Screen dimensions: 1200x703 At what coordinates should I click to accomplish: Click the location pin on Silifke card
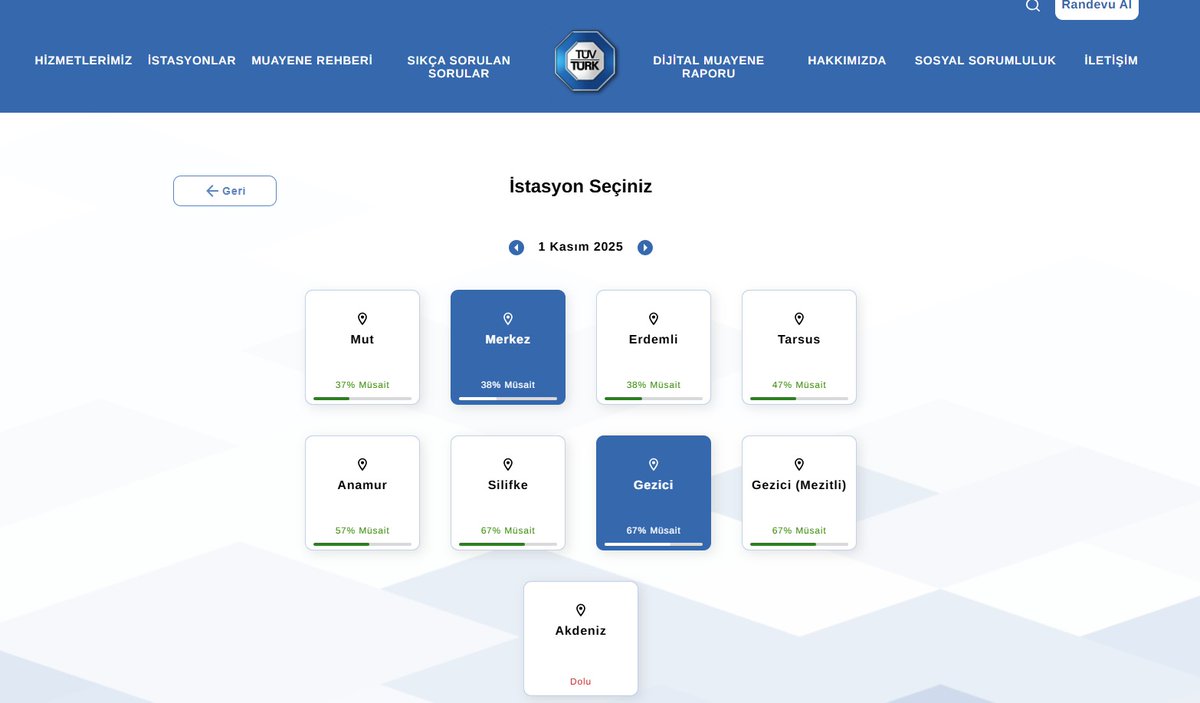[508, 465]
